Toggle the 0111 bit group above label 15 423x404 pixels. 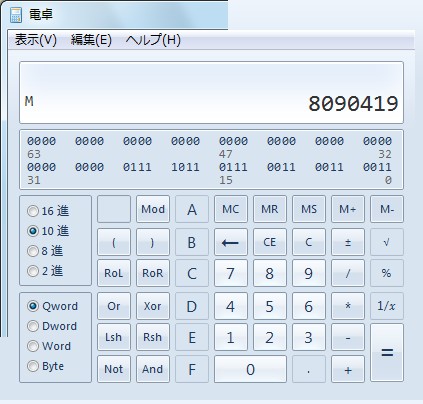[x=233, y=167]
